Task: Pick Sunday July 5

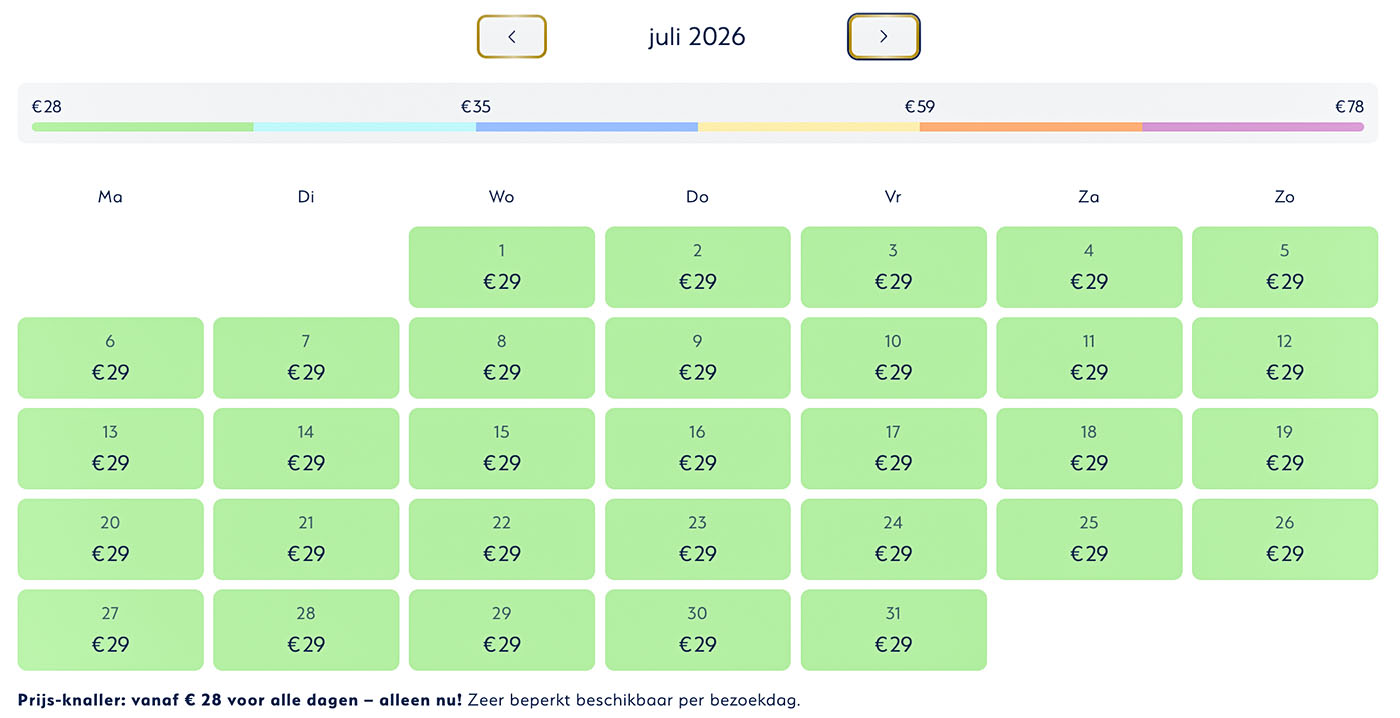Action: tap(1284, 267)
